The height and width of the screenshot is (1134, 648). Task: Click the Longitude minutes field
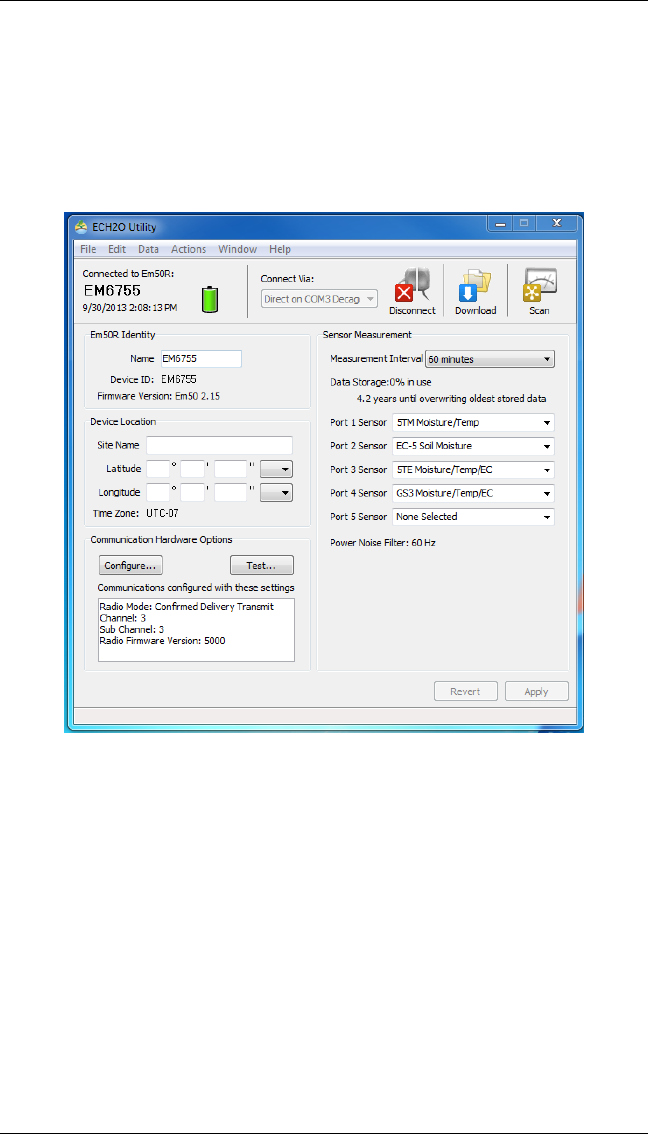tap(192, 493)
